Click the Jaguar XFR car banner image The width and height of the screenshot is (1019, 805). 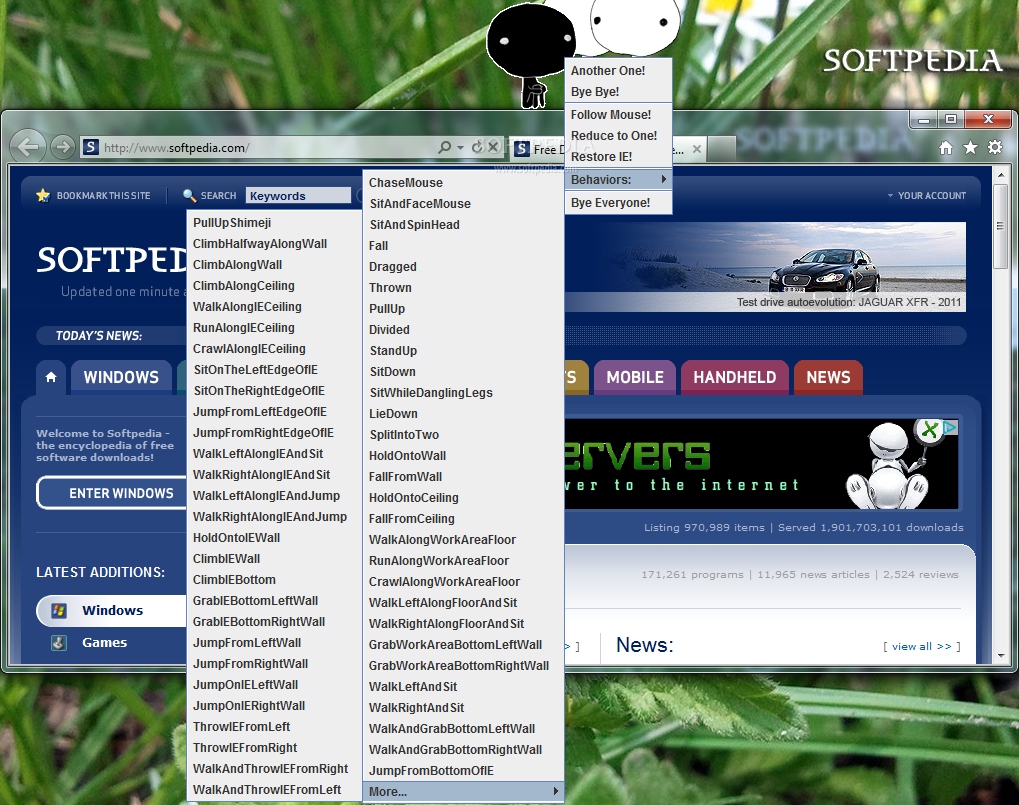(x=765, y=267)
